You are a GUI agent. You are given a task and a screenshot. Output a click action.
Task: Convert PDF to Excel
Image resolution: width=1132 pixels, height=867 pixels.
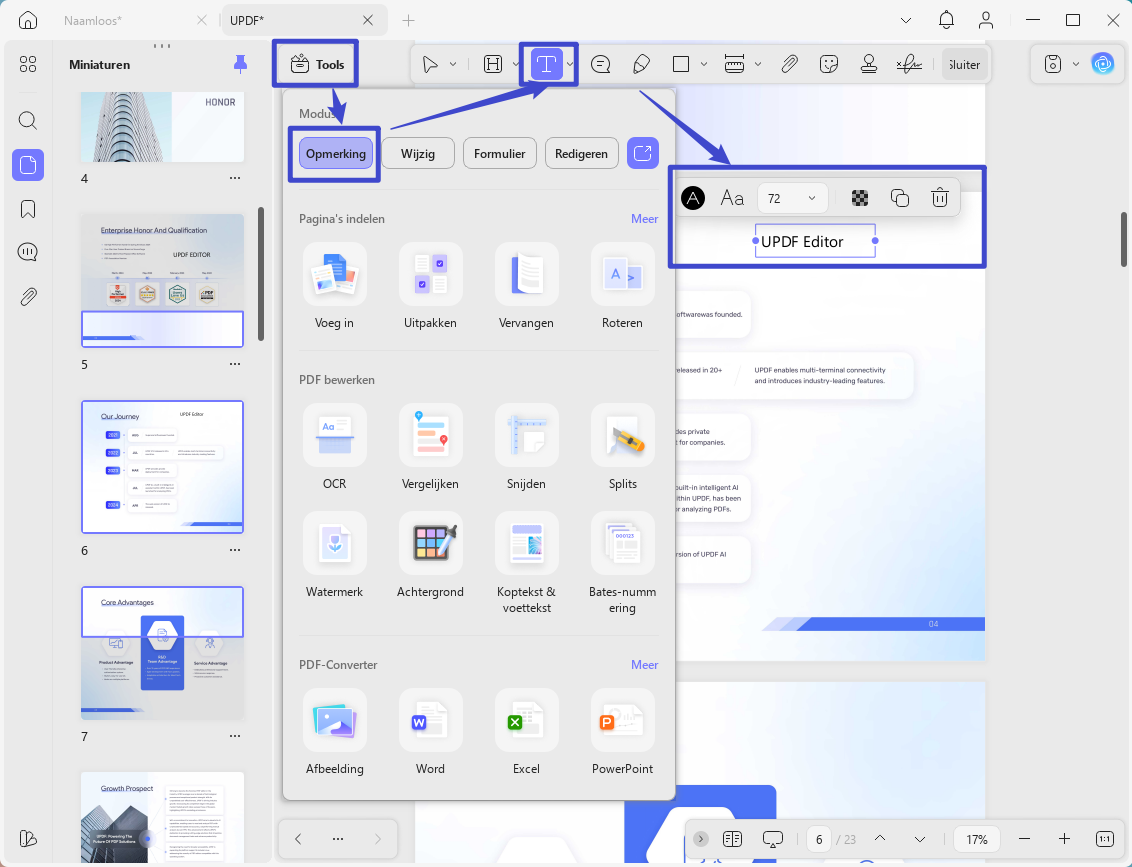click(x=526, y=733)
